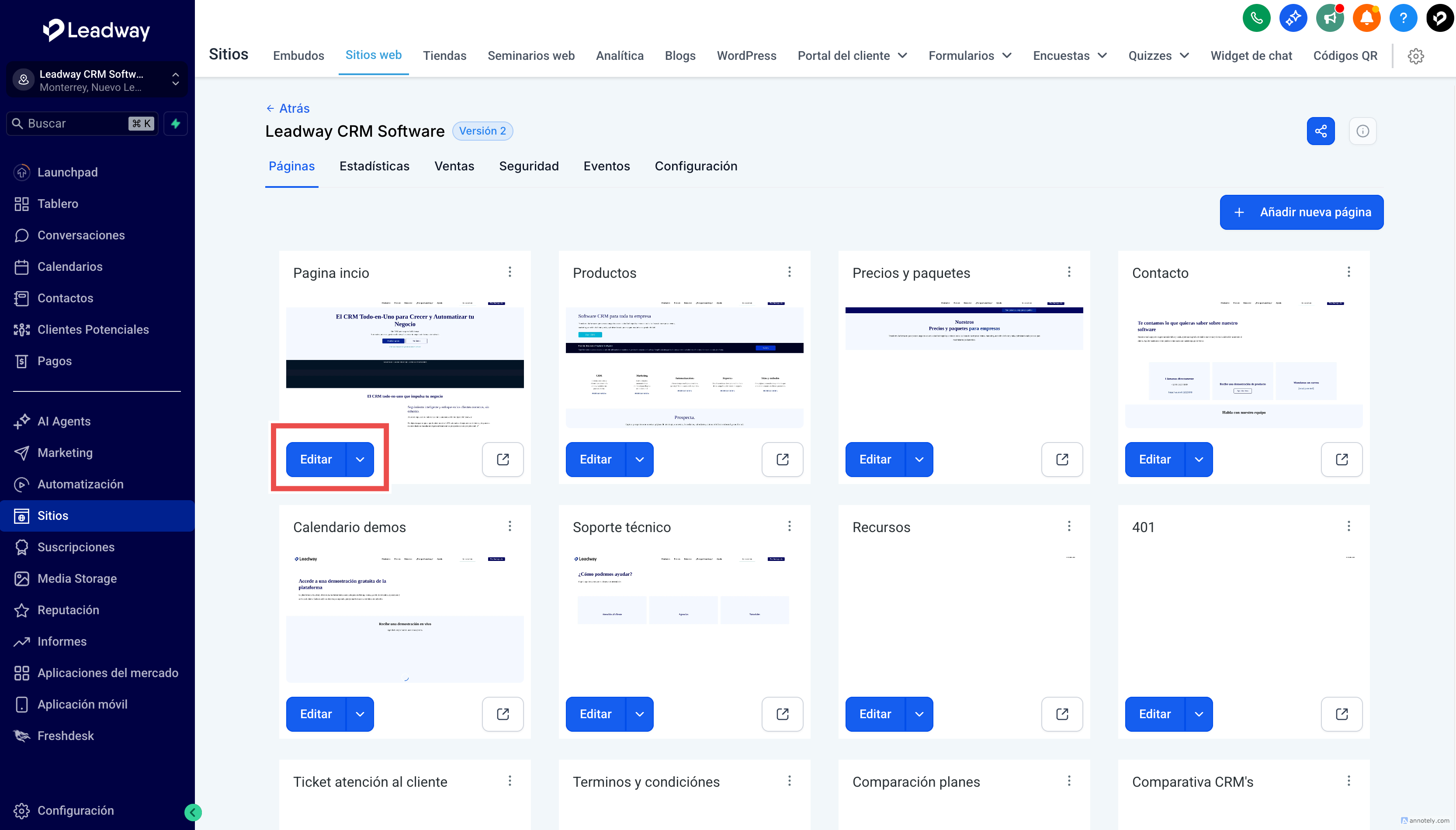Open the notifications bell icon
This screenshot has width=1456, height=830.
[1366, 18]
